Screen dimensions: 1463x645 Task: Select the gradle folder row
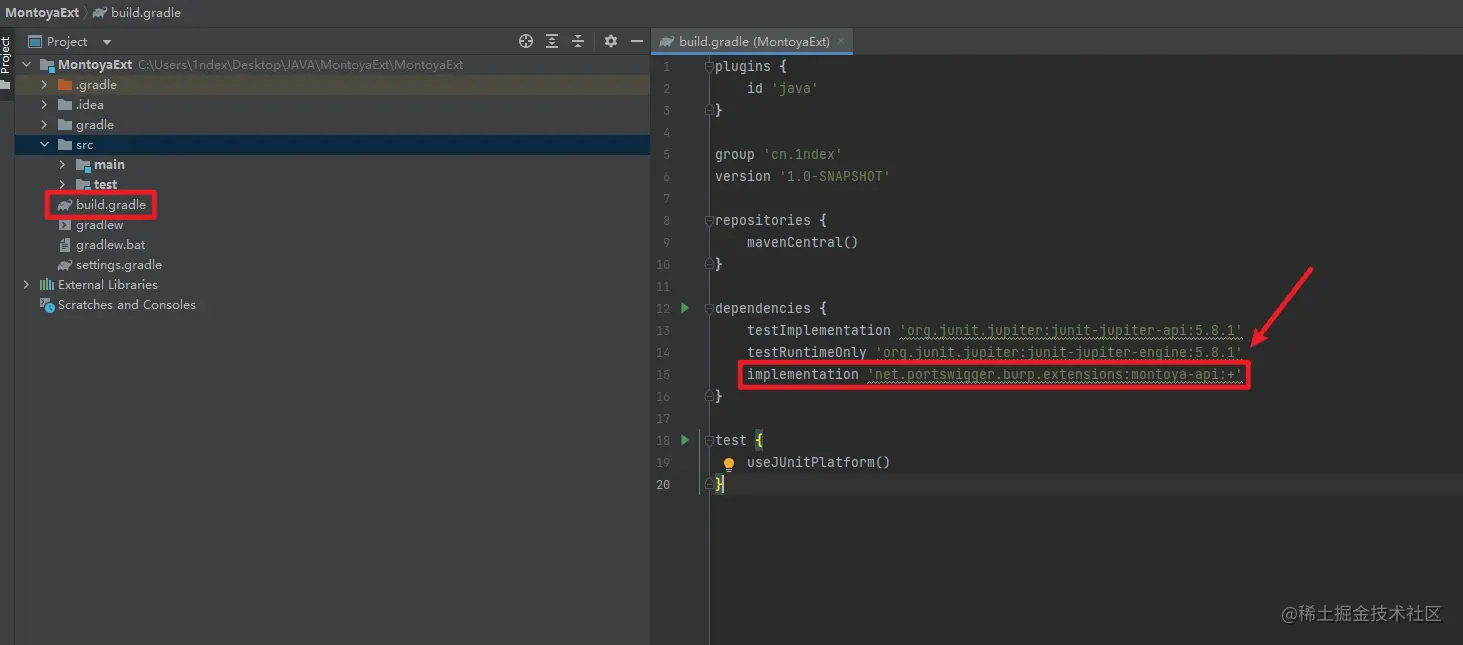(332, 125)
